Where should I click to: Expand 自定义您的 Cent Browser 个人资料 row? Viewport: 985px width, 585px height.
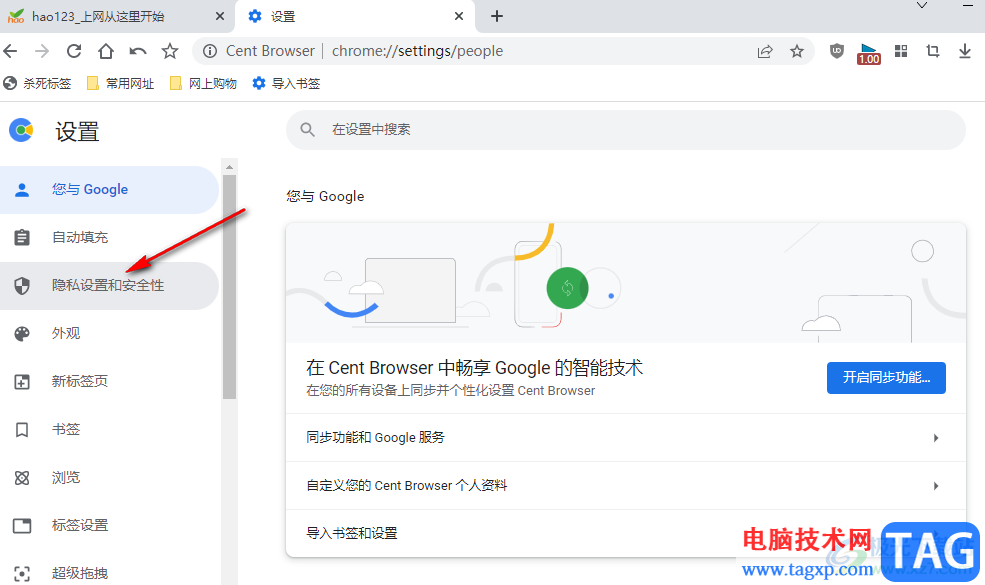pyautogui.click(x=626, y=486)
